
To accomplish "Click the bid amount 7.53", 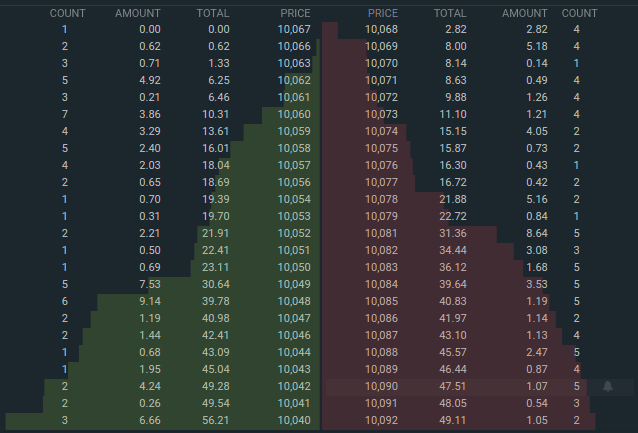I will click(147, 284).
